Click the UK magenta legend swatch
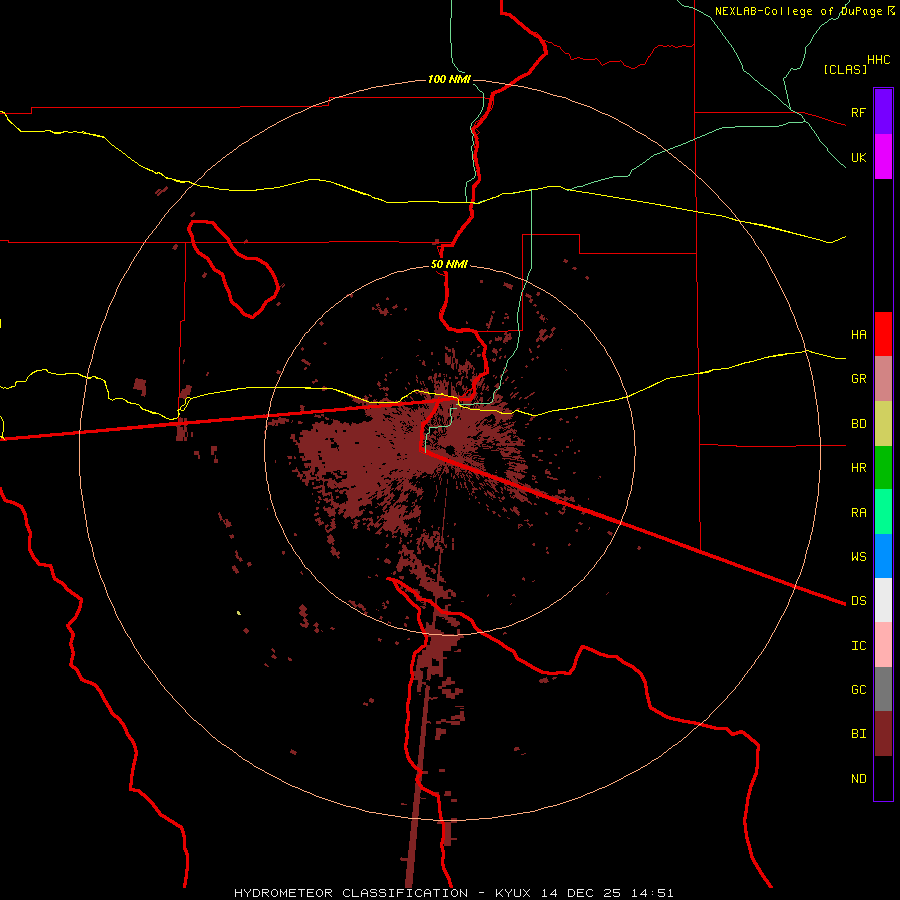The width and height of the screenshot is (900, 900). click(x=883, y=157)
